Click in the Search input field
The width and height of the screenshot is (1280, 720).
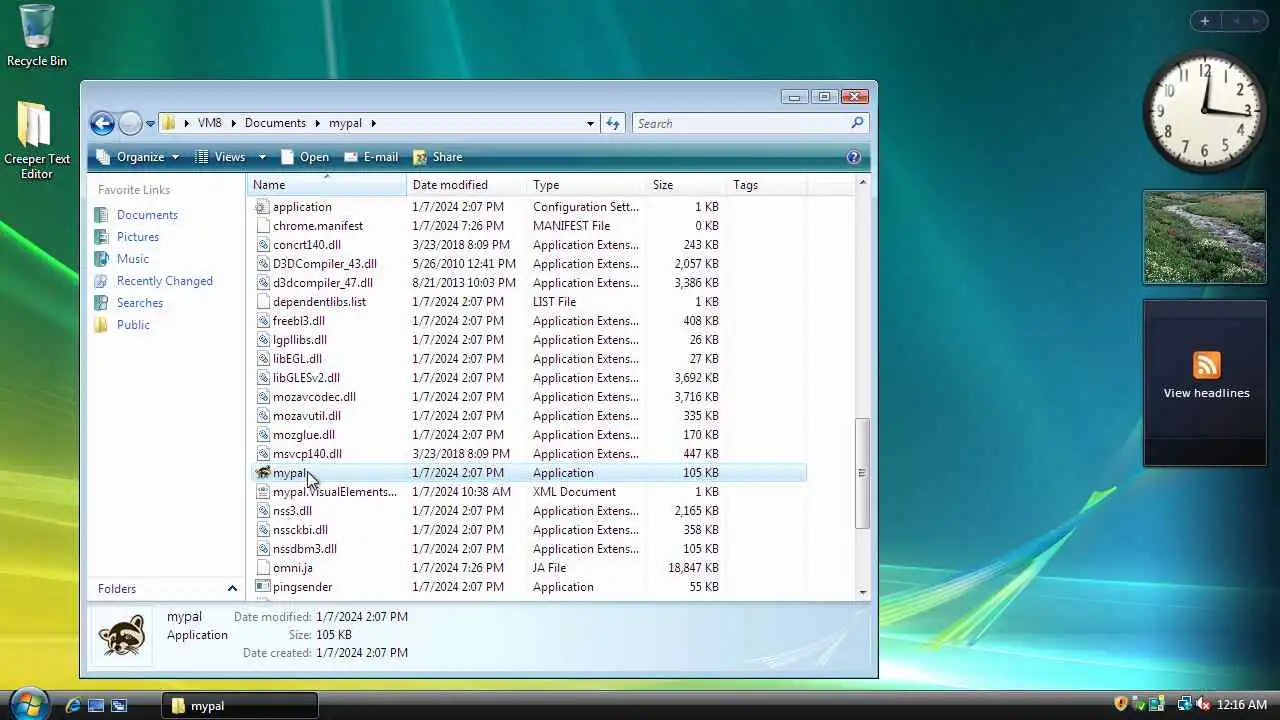point(741,123)
